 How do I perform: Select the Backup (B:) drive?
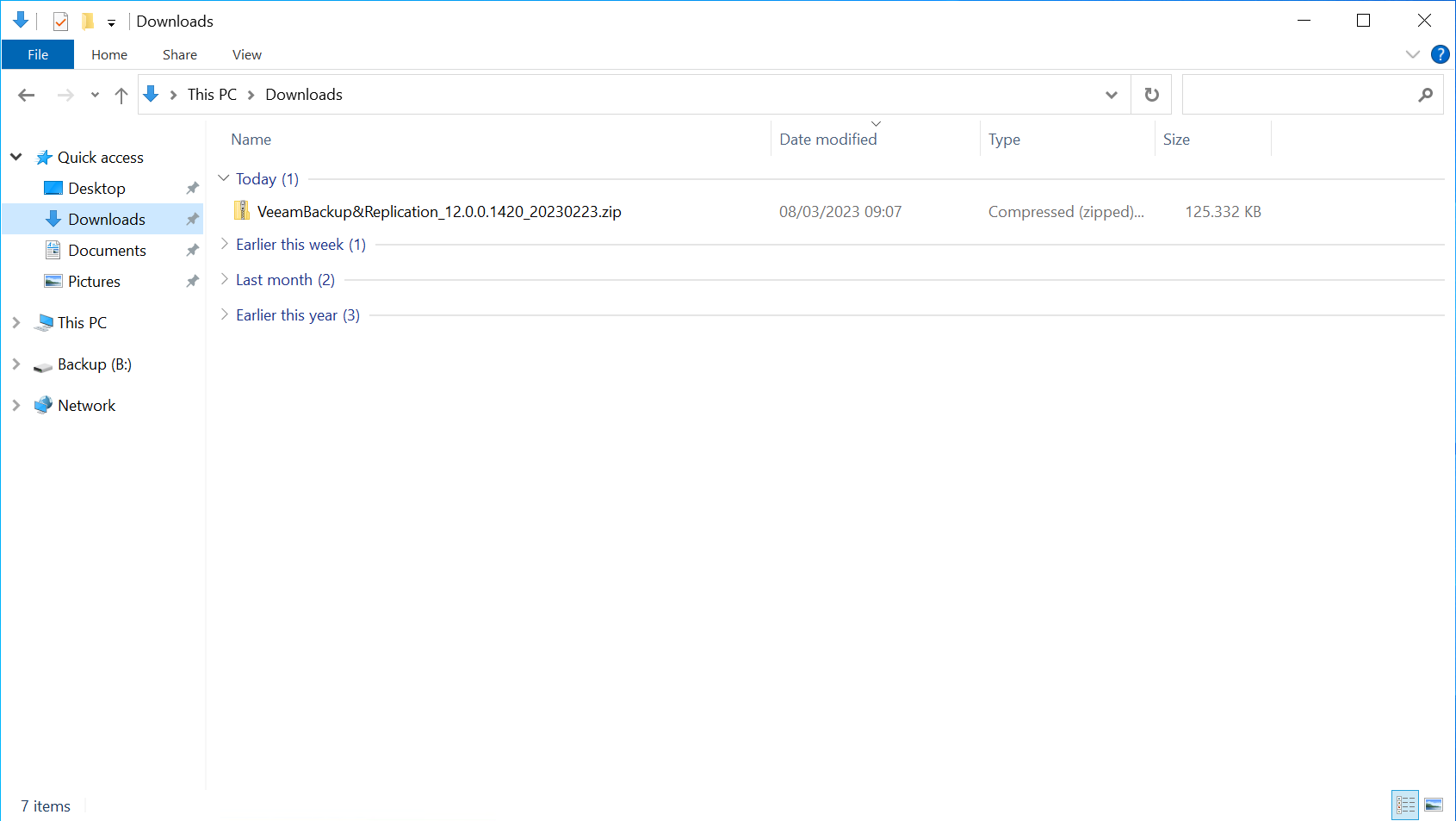(x=94, y=364)
